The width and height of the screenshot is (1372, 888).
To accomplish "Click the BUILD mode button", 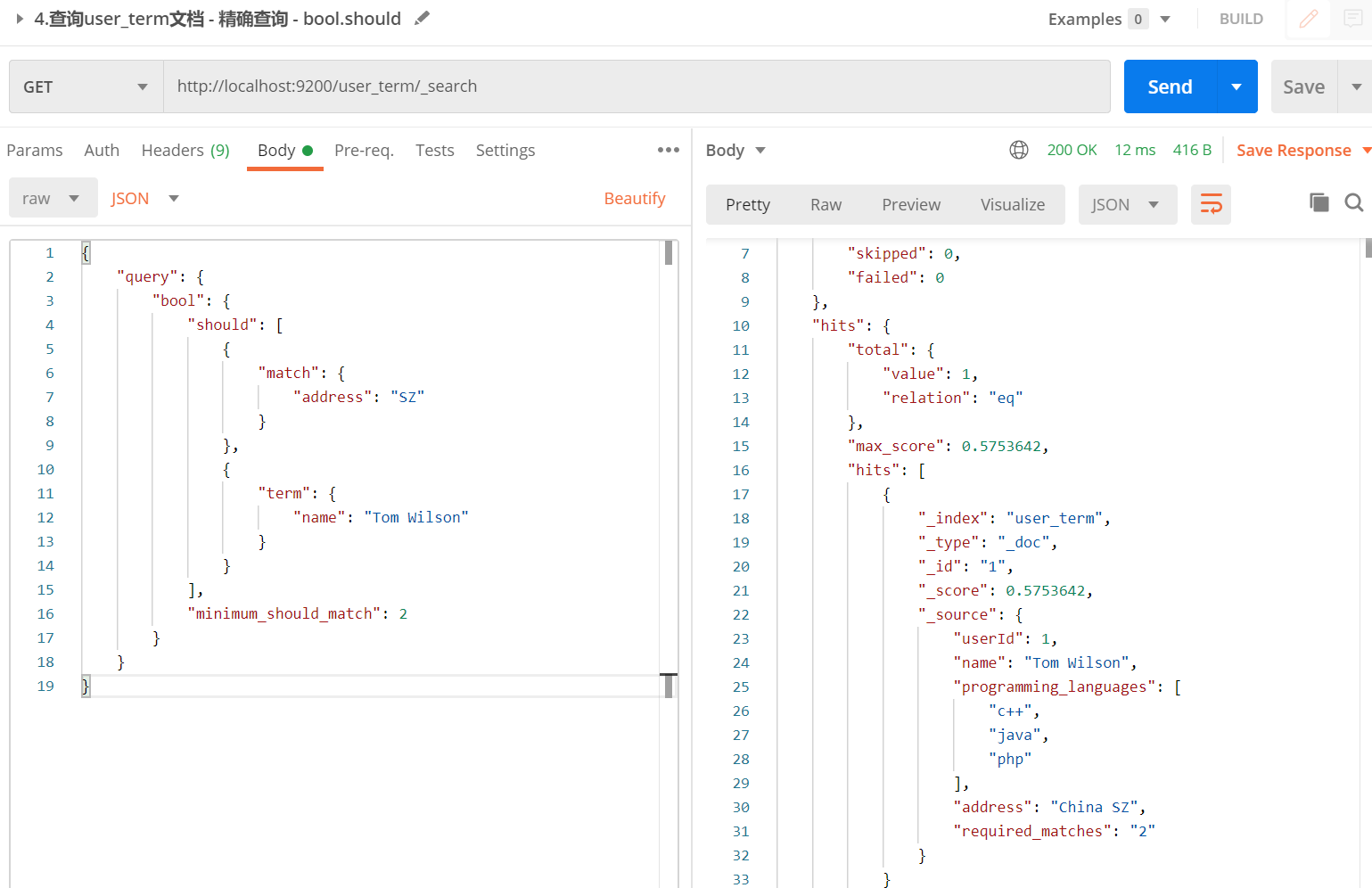I will pyautogui.click(x=1241, y=19).
